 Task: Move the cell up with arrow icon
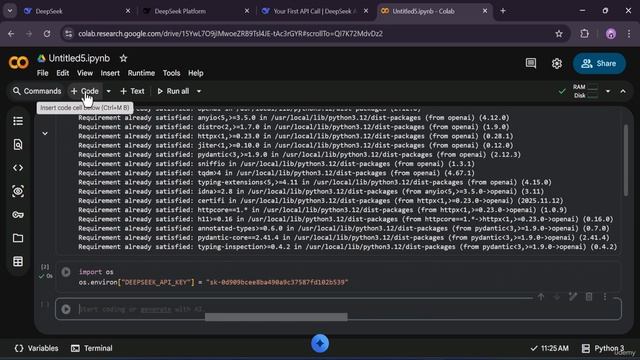[541, 297]
